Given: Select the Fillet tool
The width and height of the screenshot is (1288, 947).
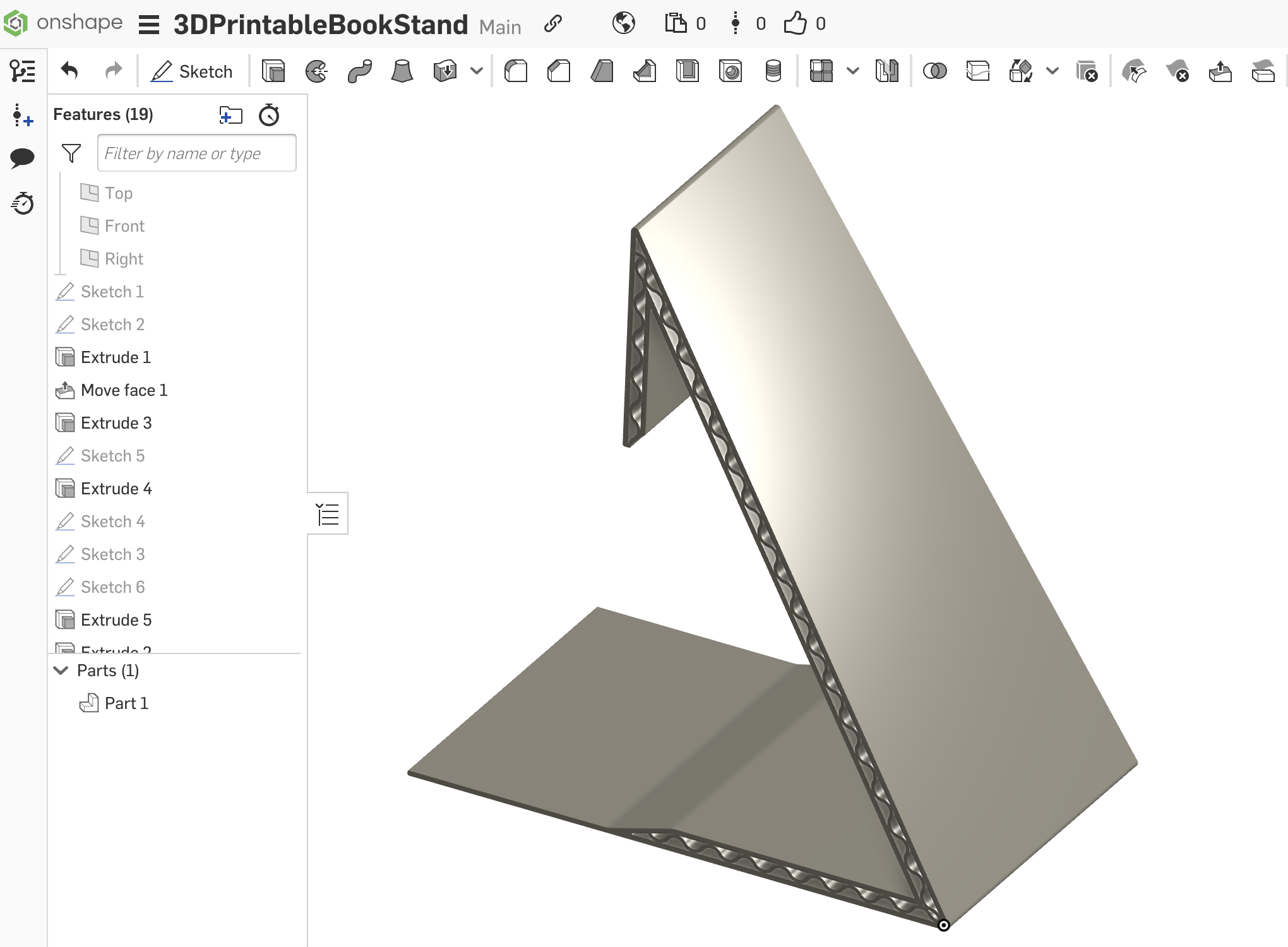Looking at the screenshot, I should click(x=516, y=71).
